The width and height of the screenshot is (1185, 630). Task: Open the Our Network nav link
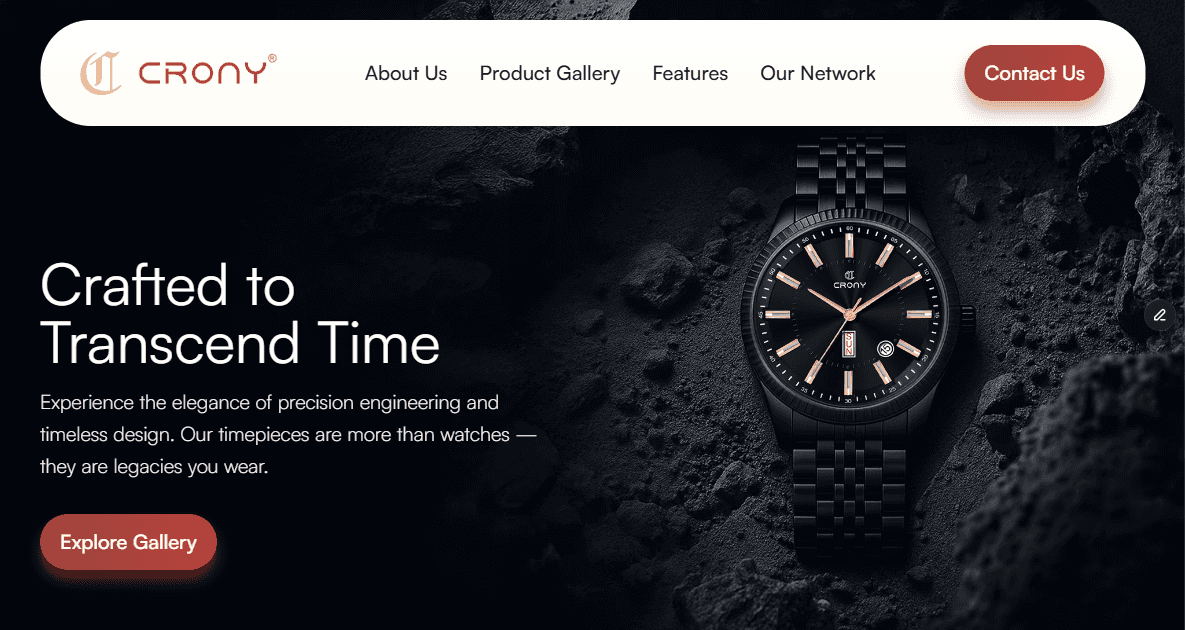coord(818,73)
